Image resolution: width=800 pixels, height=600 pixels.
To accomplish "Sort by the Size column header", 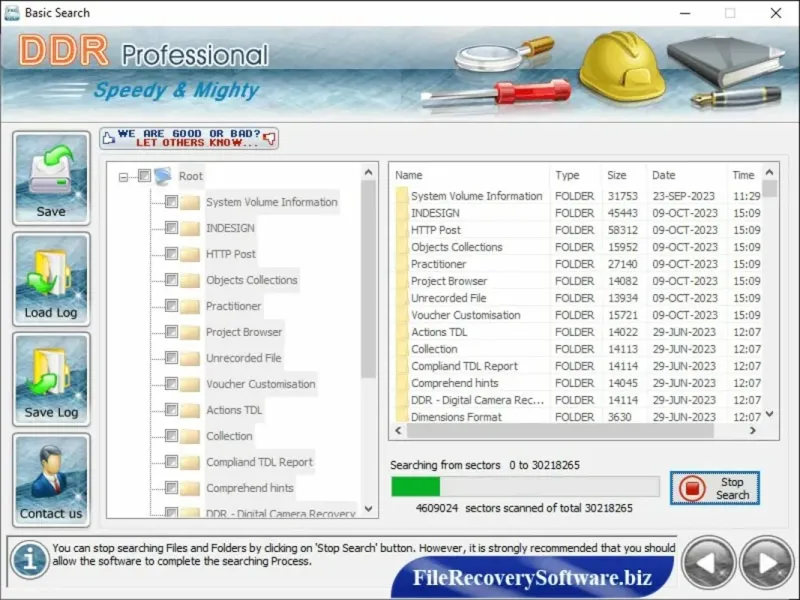I will [624, 175].
